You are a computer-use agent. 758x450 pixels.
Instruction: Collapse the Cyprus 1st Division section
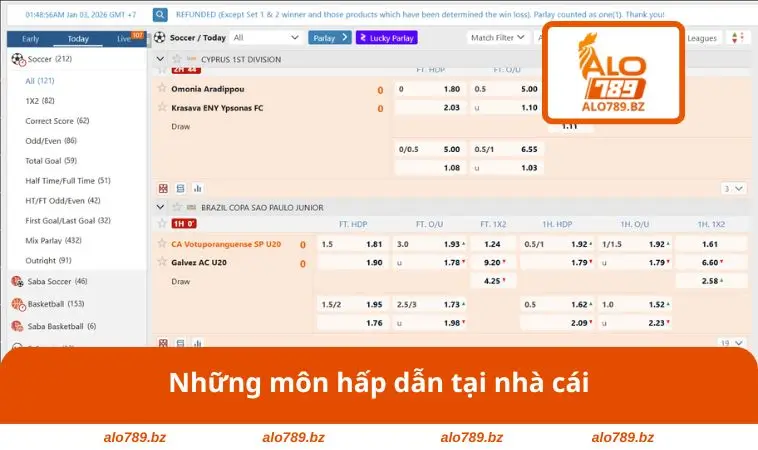pyautogui.click(x=160, y=59)
